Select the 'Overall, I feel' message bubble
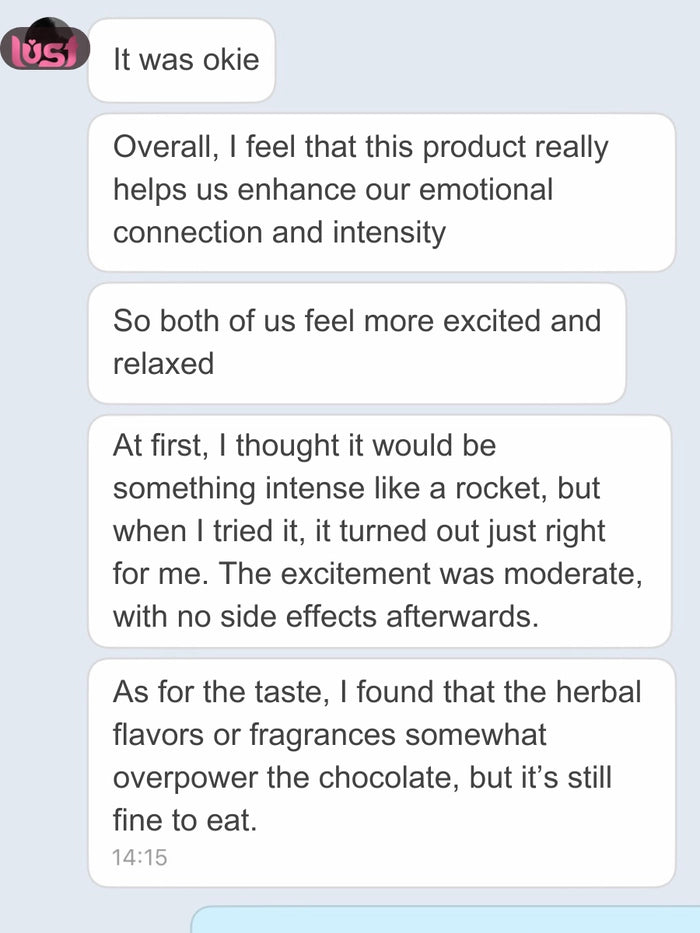700x933 pixels. (x=380, y=190)
